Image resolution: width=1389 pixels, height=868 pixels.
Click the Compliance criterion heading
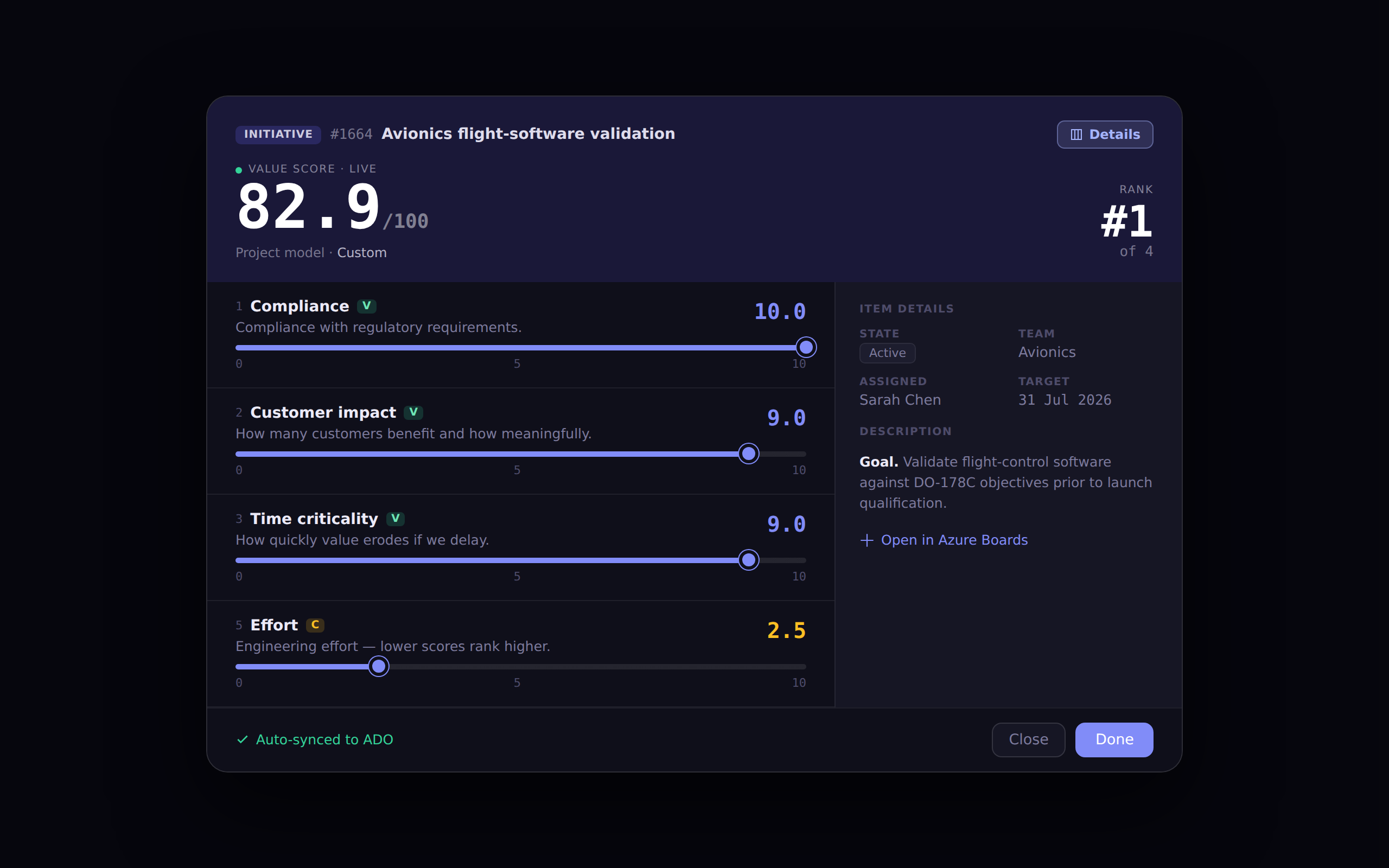(300, 306)
